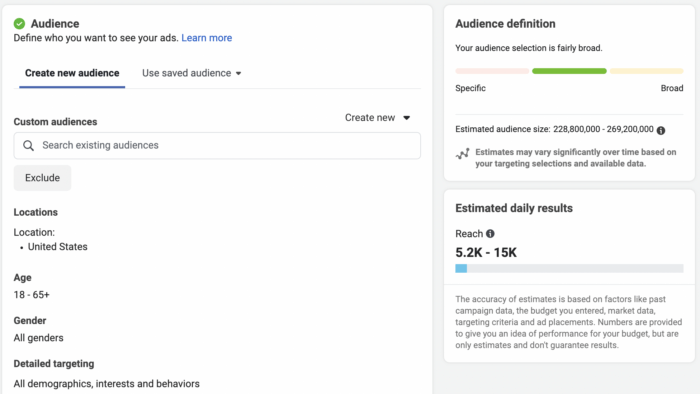Click the Age heading

tap(22, 278)
